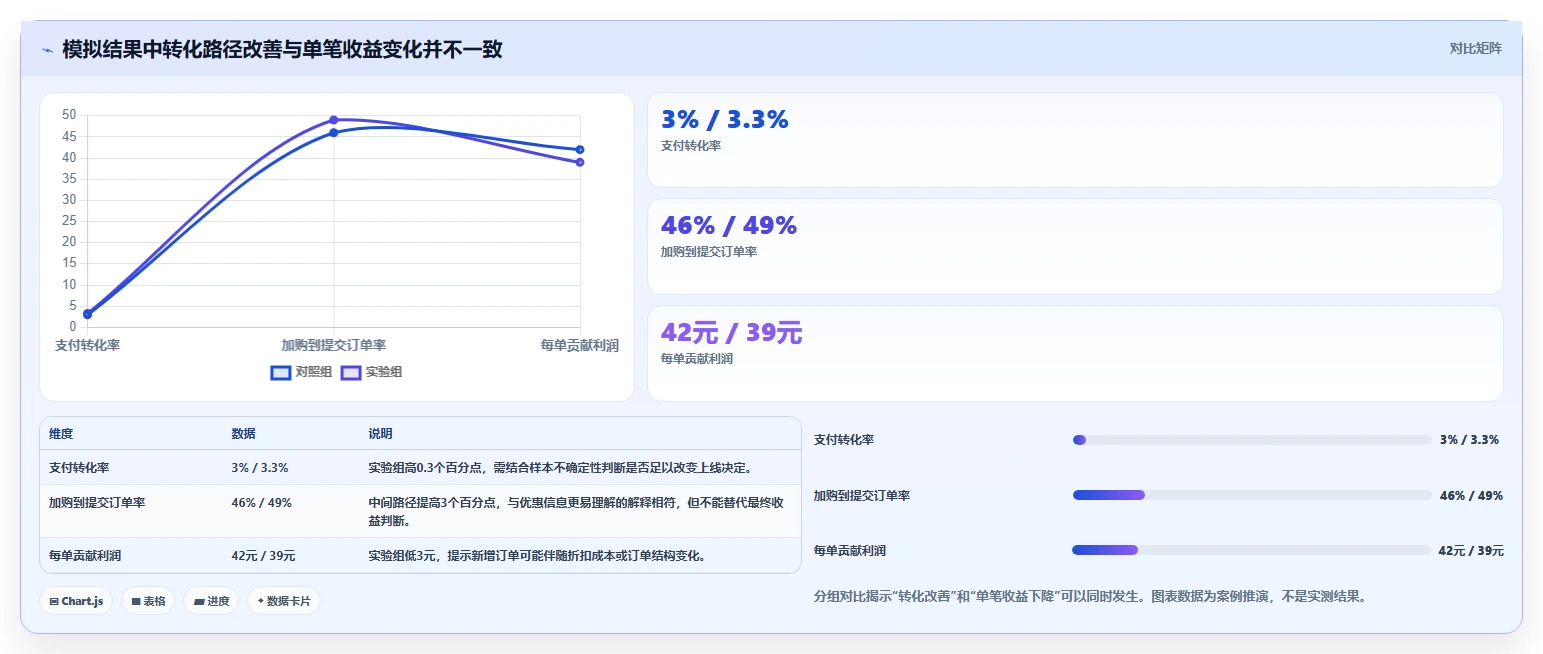
Task: Click the 每单贡献利润 progress row label
Action: (850, 550)
